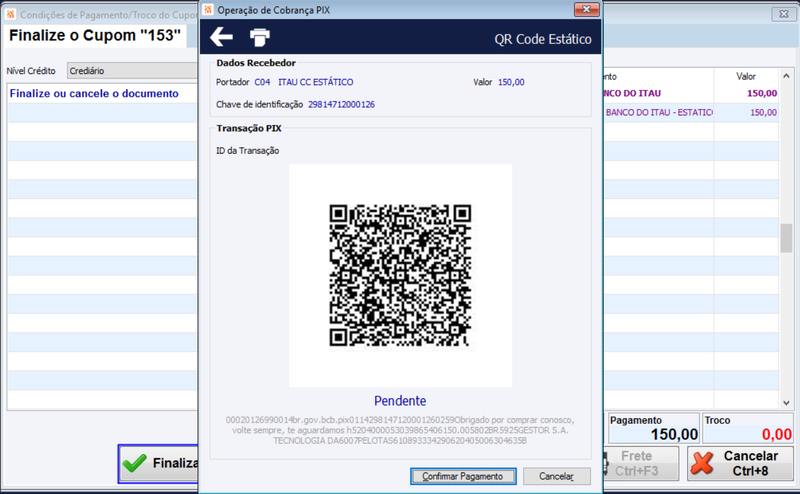Click the ID da Transação label
Viewport: 800px width, 494px height.
pyautogui.click(x=247, y=151)
